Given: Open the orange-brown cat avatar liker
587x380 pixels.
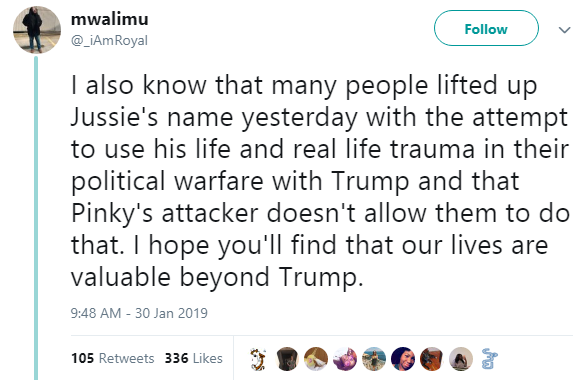Looking at the screenshot, I should click(432, 359).
